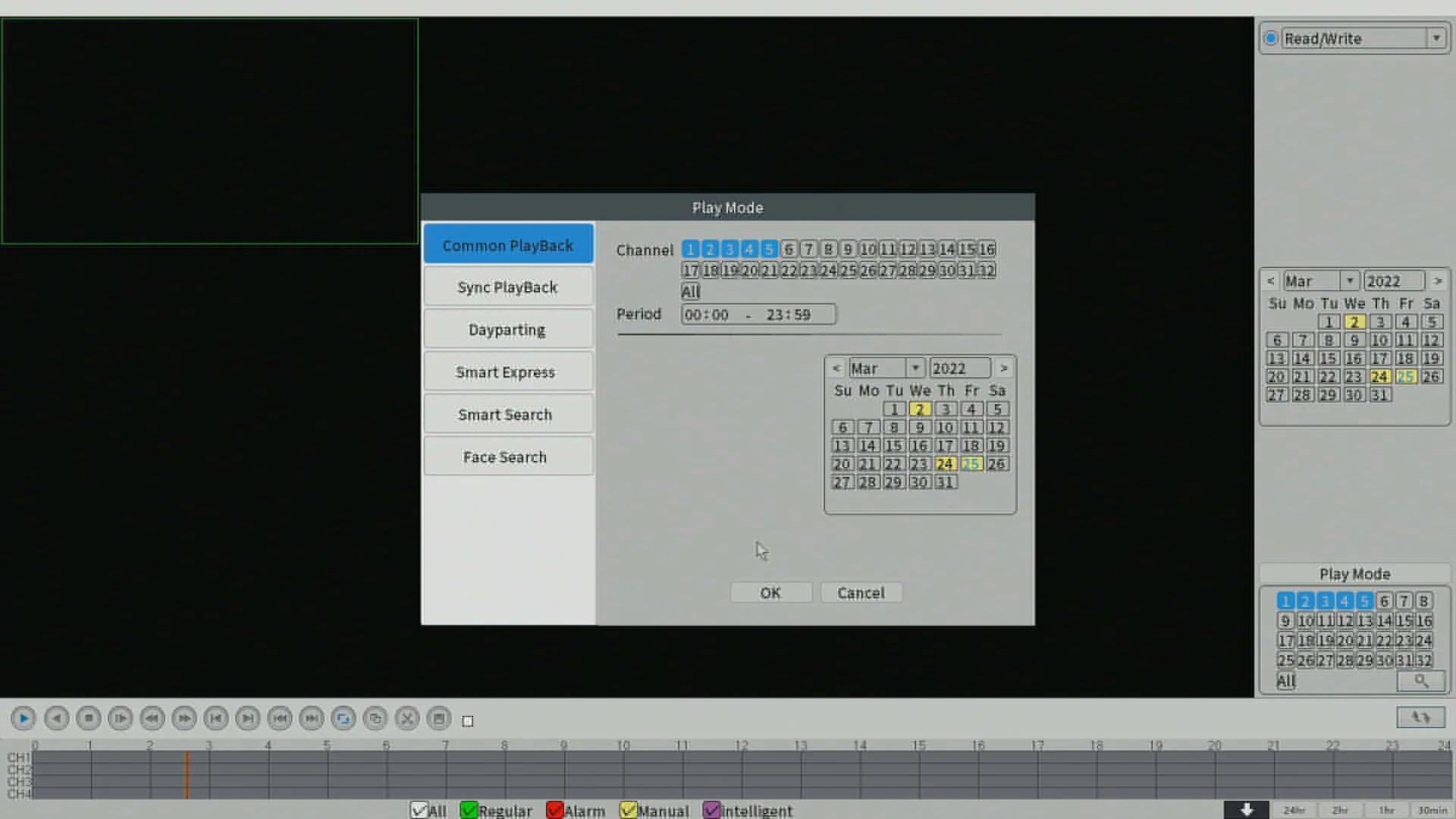Viewport: 1456px width, 819px height.
Task: Toggle the blue repeat loop icon
Action: (x=343, y=718)
